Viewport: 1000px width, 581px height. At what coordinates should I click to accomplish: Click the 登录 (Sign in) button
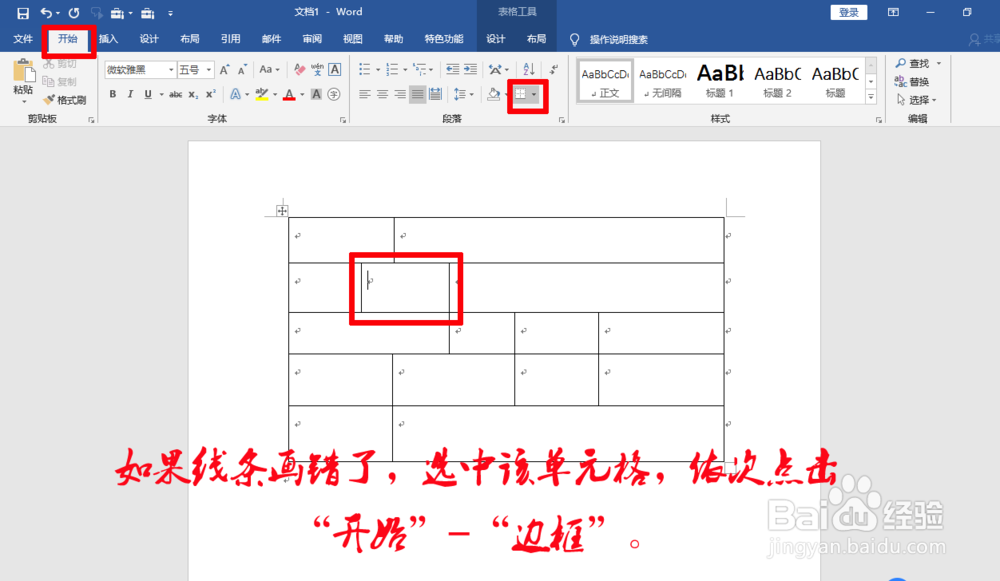[848, 11]
